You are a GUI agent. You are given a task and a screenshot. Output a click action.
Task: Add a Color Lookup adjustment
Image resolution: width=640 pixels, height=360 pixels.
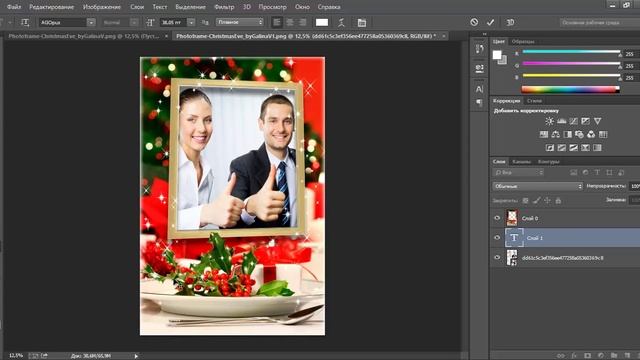[603, 134]
